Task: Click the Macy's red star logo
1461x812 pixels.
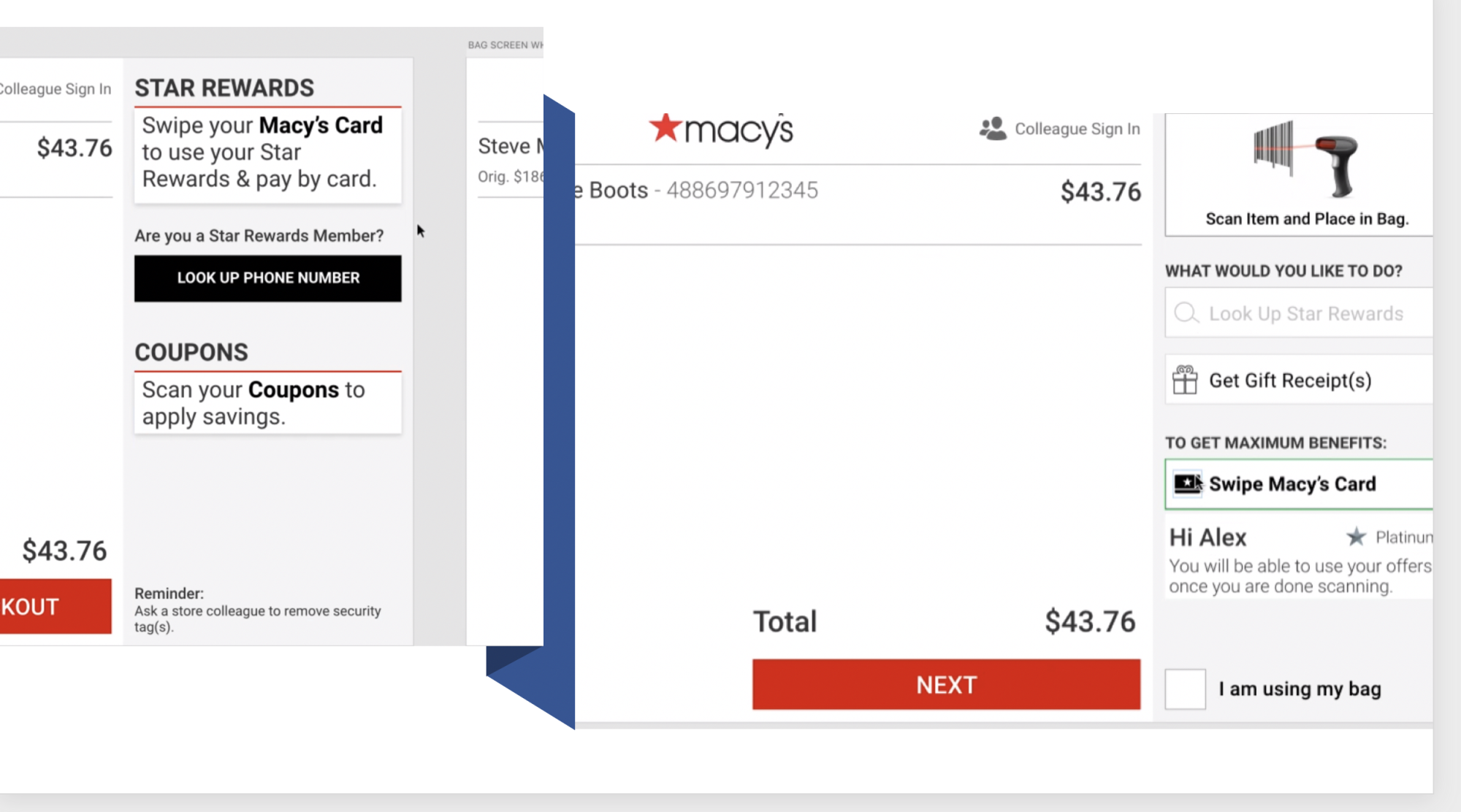Action: (x=665, y=128)
